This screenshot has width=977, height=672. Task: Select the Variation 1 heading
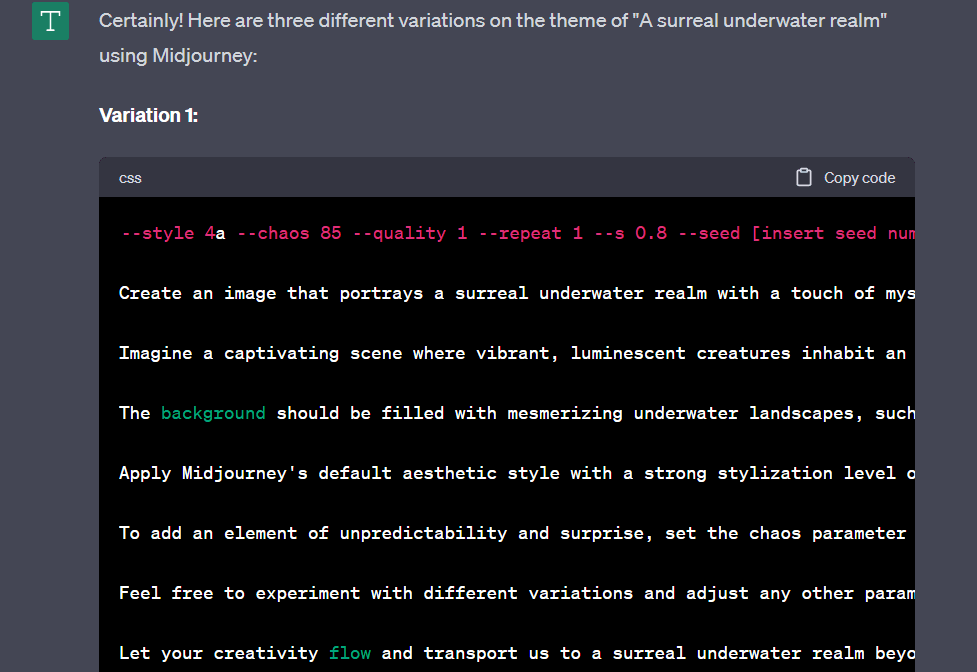149,115
